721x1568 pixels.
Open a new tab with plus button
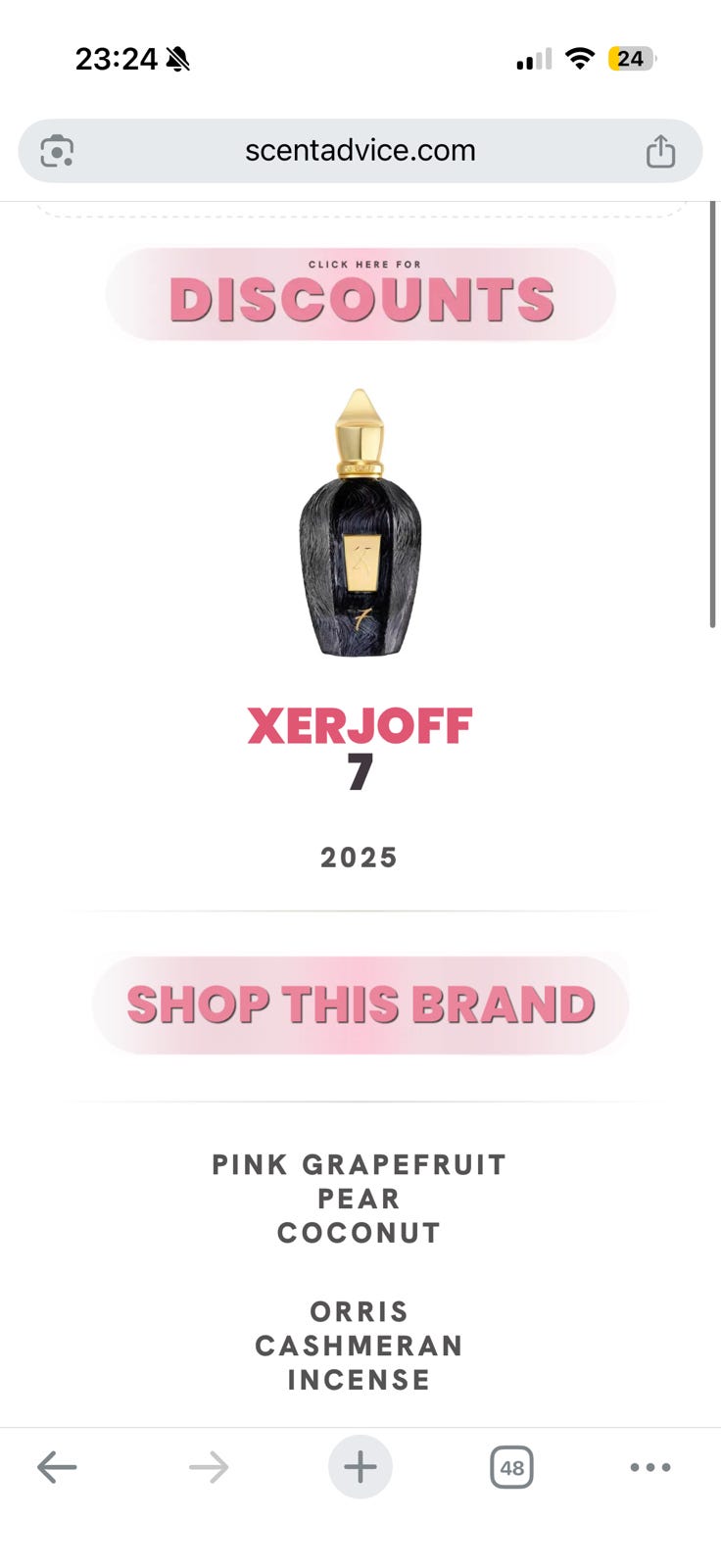(x=360, y=1467)
